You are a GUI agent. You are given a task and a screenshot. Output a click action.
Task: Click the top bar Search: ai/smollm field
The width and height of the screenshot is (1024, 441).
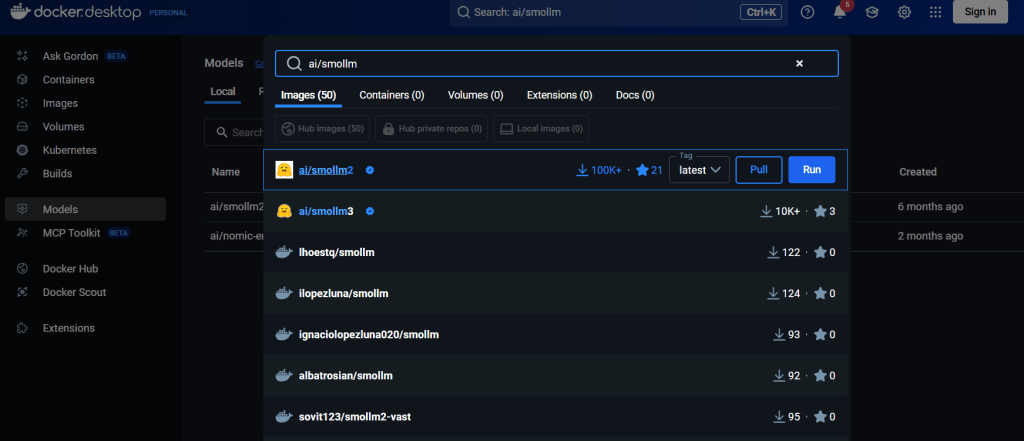click(x=618, y=12)
